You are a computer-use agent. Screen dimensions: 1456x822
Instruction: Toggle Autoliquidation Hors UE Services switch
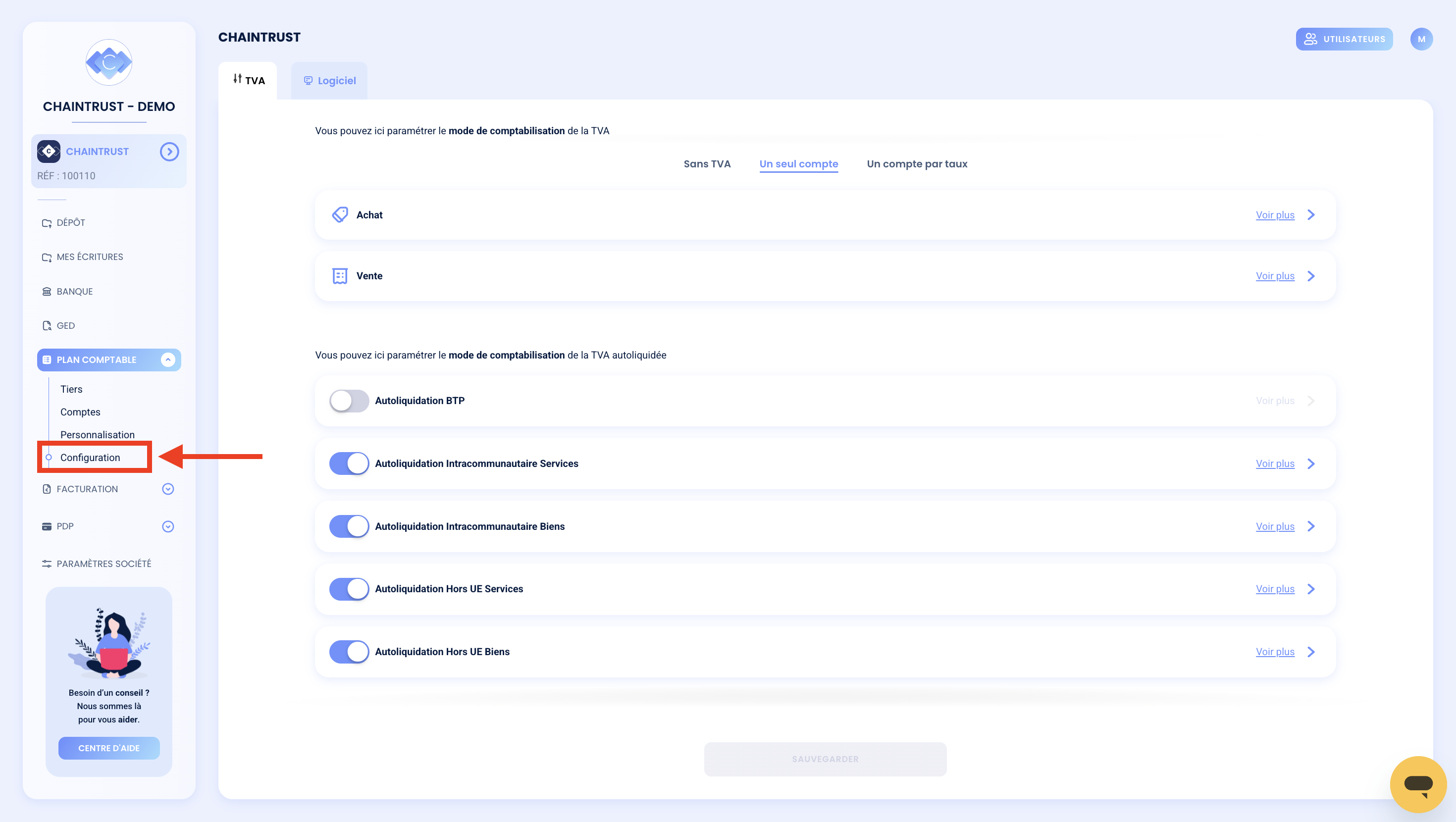point(349,589)
